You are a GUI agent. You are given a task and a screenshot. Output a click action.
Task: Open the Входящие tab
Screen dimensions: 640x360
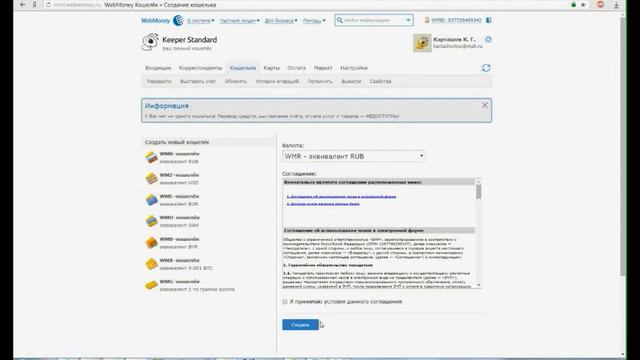pyautogui.click(x=158, y=68)
